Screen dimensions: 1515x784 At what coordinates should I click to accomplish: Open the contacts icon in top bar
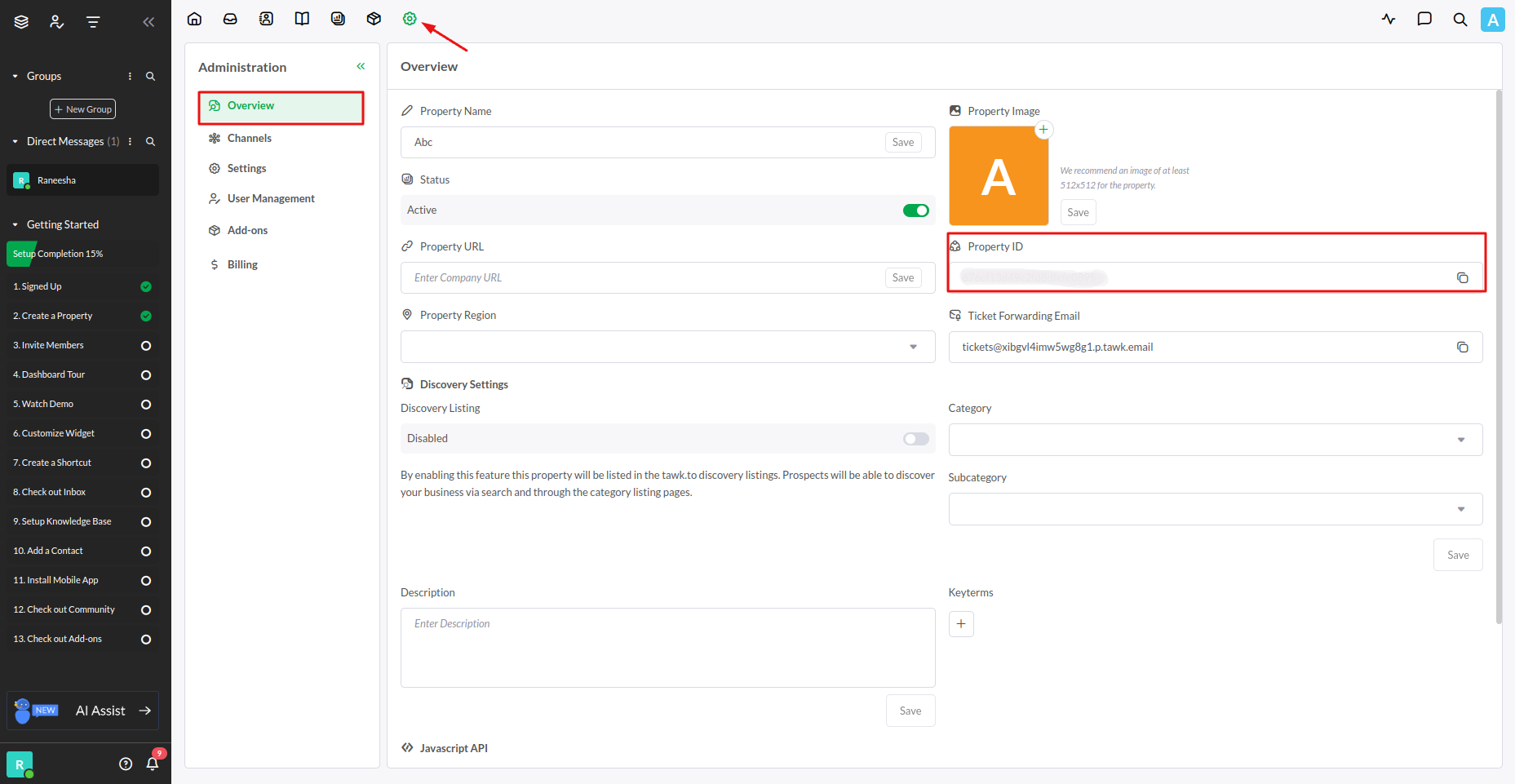pos(266,19)
